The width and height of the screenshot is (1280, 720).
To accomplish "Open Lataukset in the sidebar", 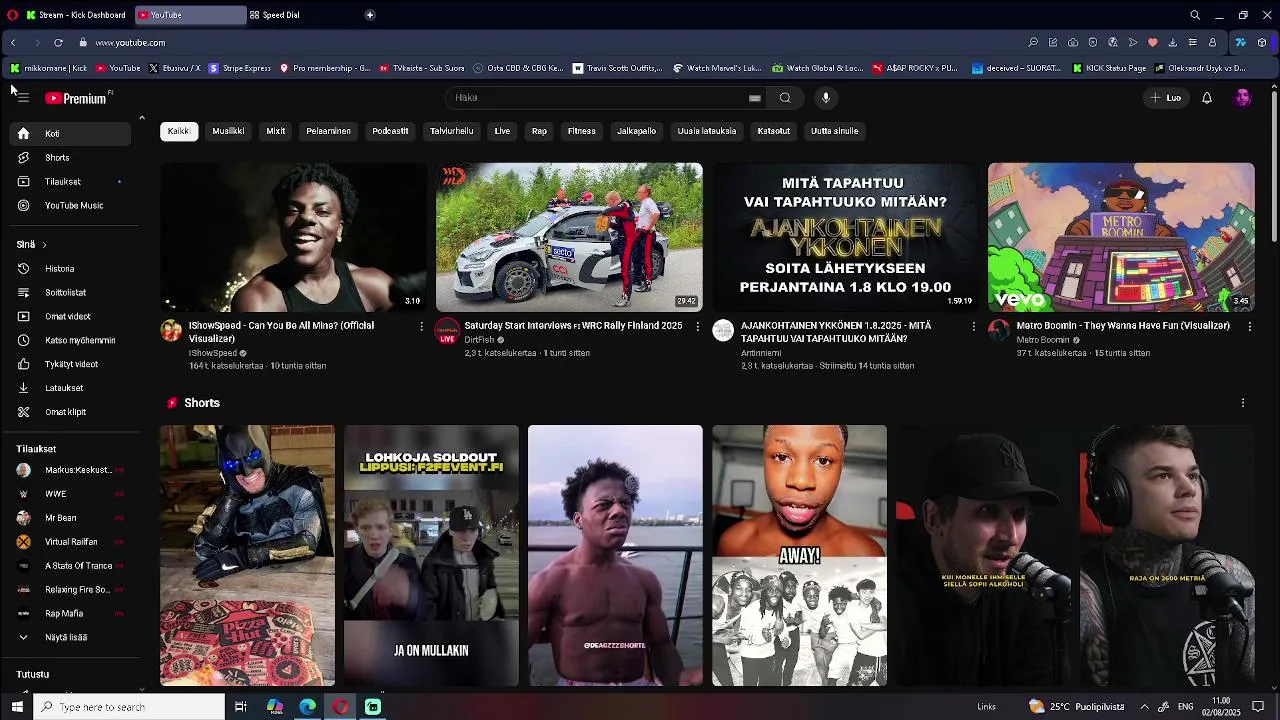I will [x=70, y=388].
